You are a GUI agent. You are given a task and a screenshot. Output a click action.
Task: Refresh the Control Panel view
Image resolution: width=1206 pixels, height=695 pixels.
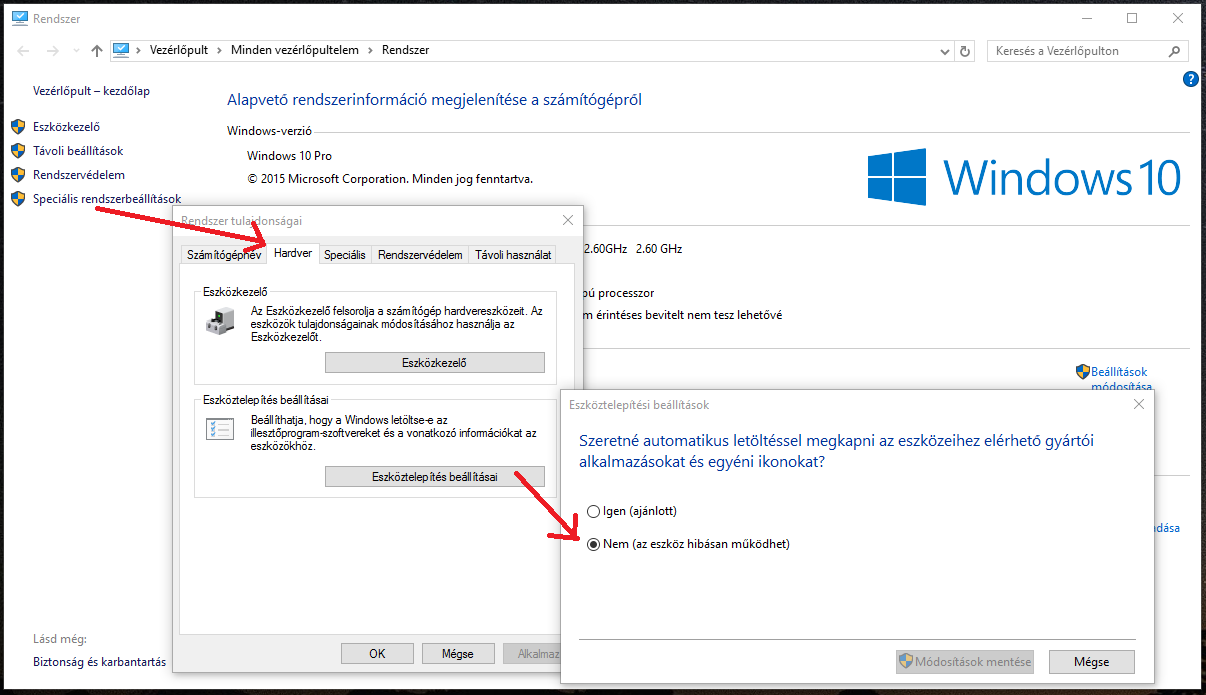[965, 51]
